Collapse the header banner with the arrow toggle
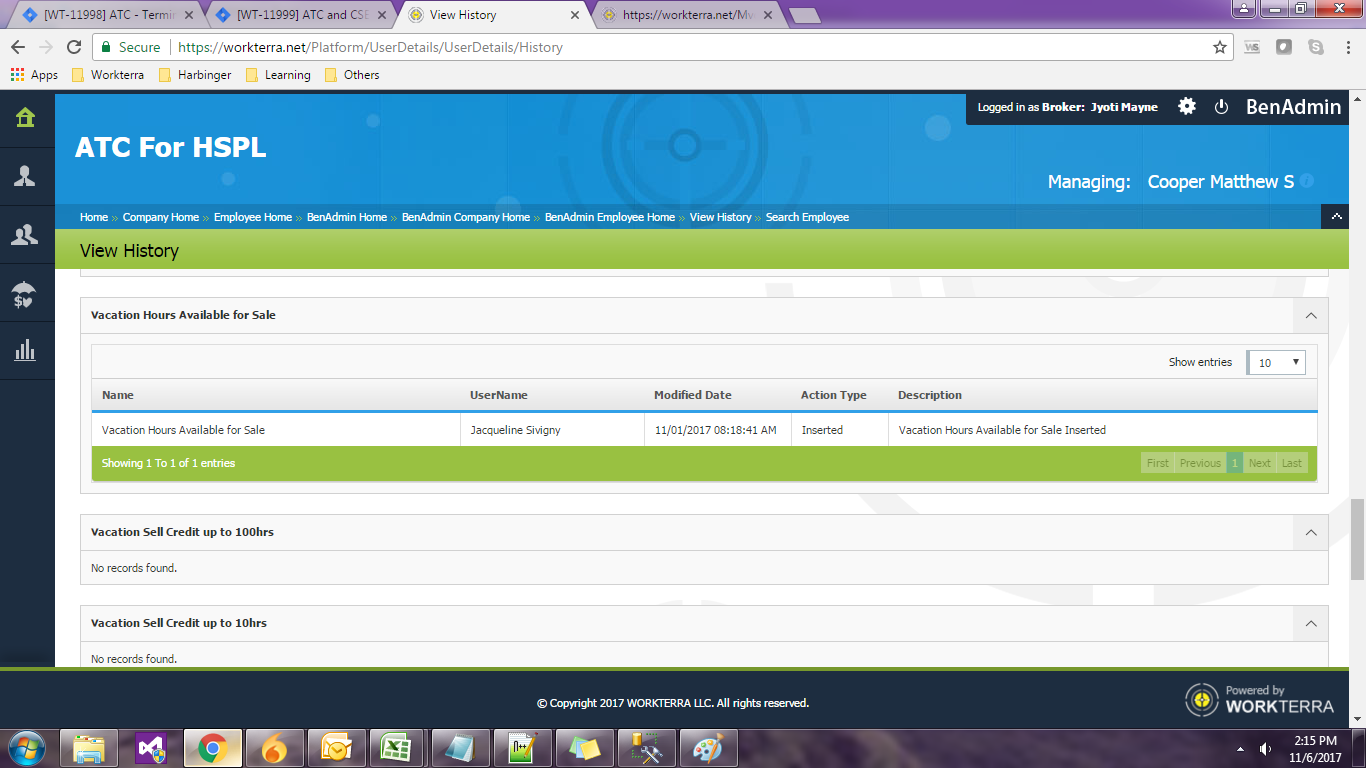Image resolution: width=1366 pixels, height=768 pixels. (1337, 217)
